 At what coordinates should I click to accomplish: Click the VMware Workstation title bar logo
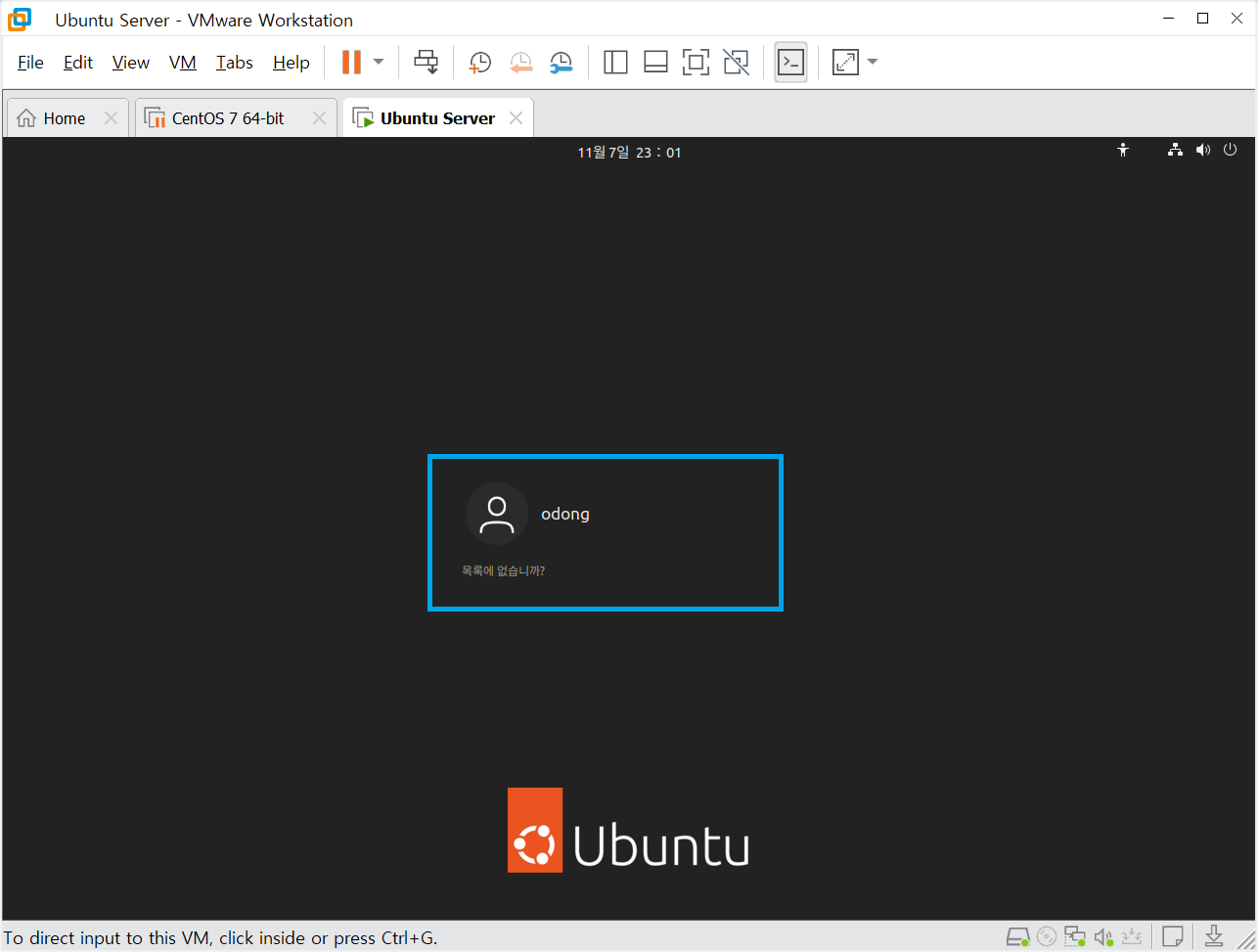click(20, 19)
